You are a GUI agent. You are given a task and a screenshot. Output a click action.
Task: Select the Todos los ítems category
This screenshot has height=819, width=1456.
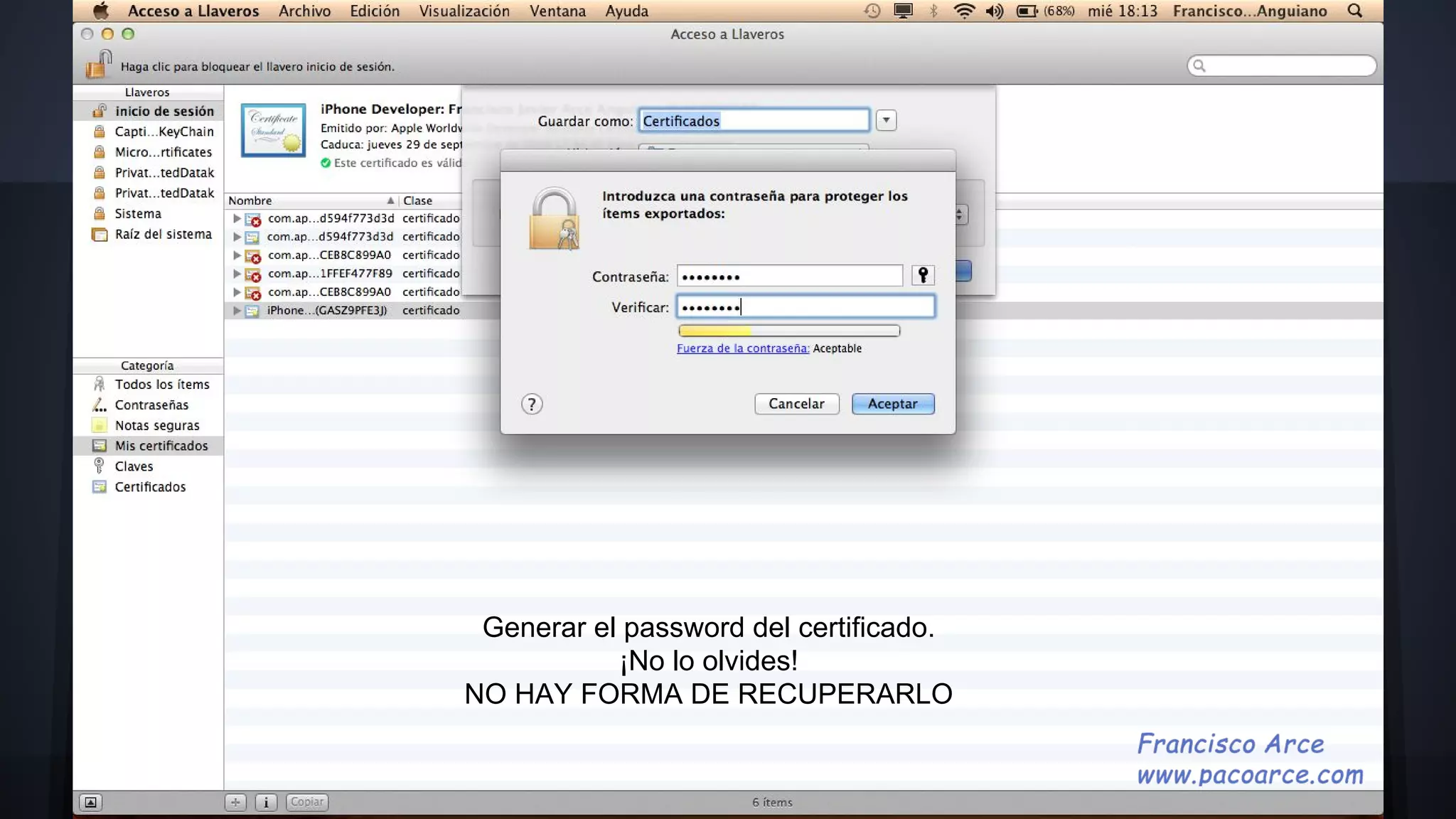tap(148, 384)
